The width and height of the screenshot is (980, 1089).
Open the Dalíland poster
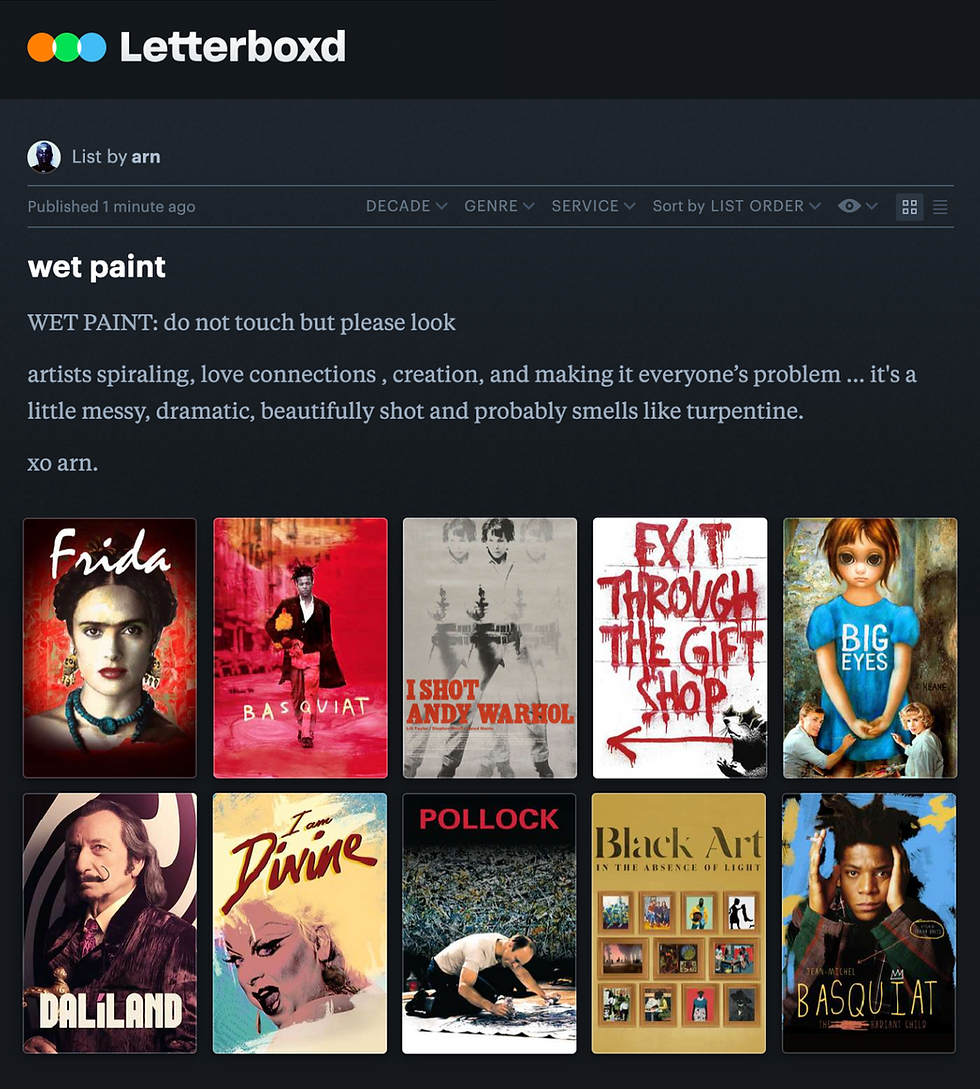point(110,923)
